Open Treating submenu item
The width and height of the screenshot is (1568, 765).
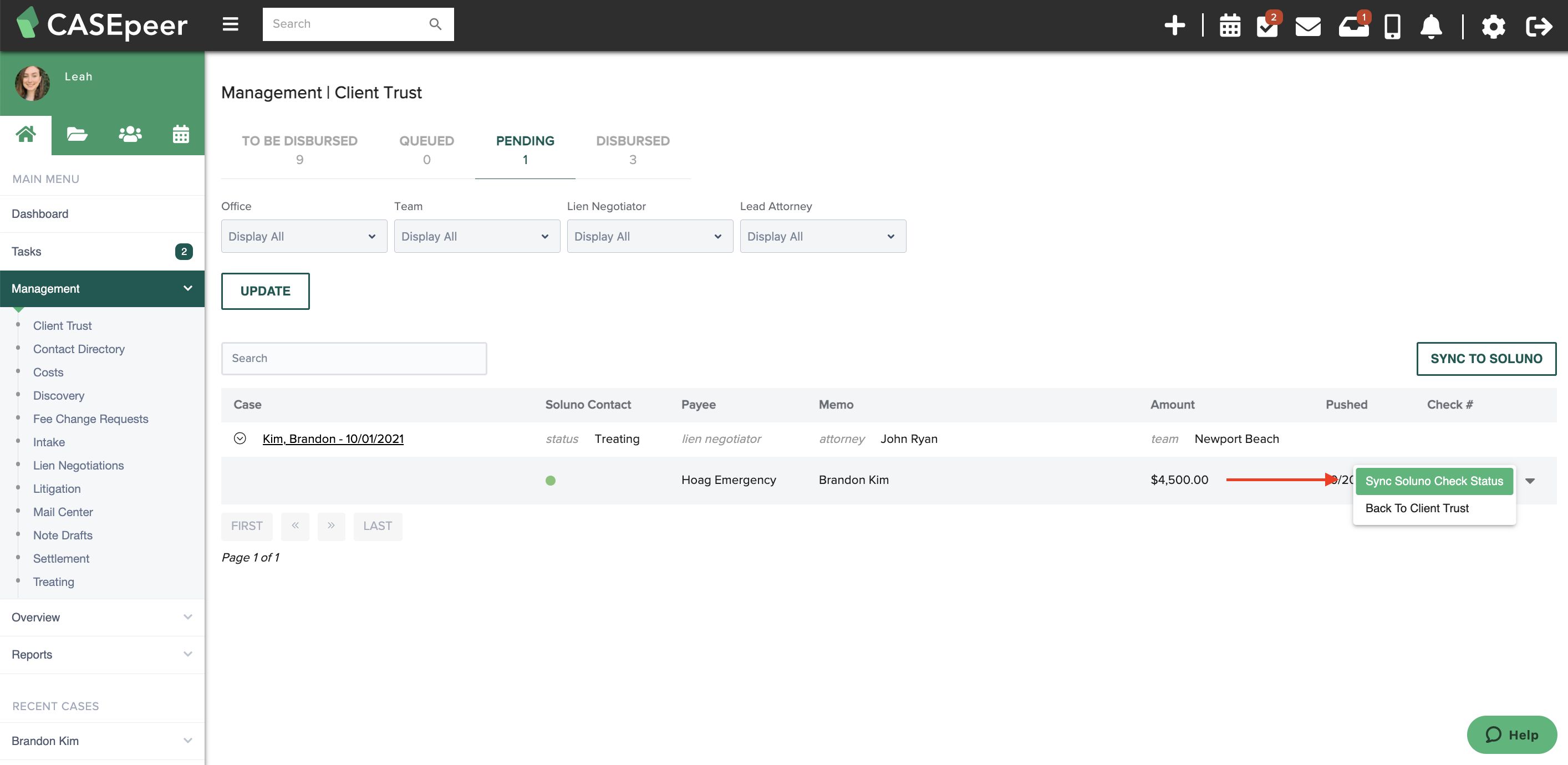coord(54,582)
